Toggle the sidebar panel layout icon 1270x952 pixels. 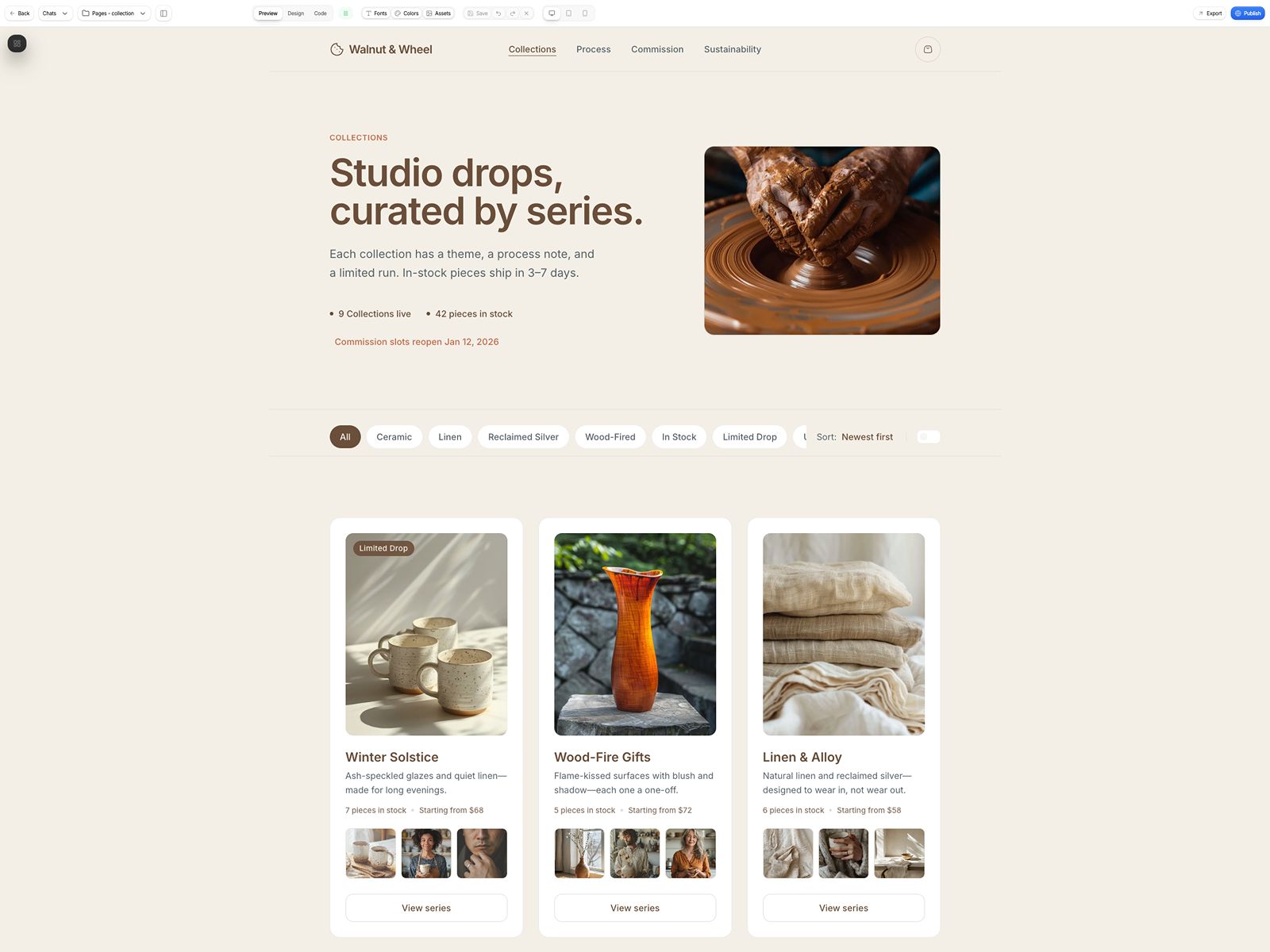[x=164, y=13]
